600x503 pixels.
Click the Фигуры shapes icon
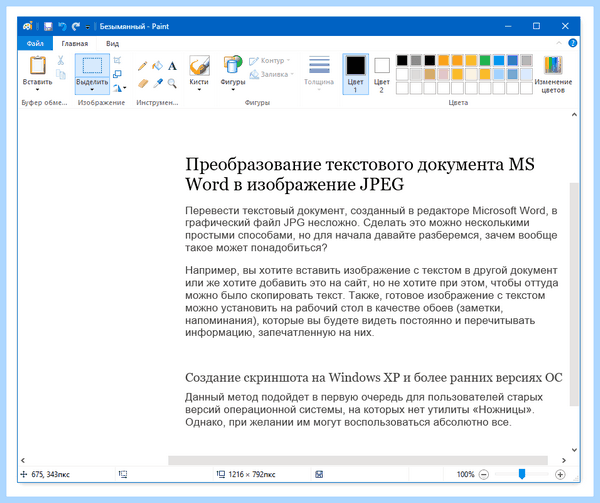pyautogui.click(x=233, y=65)
